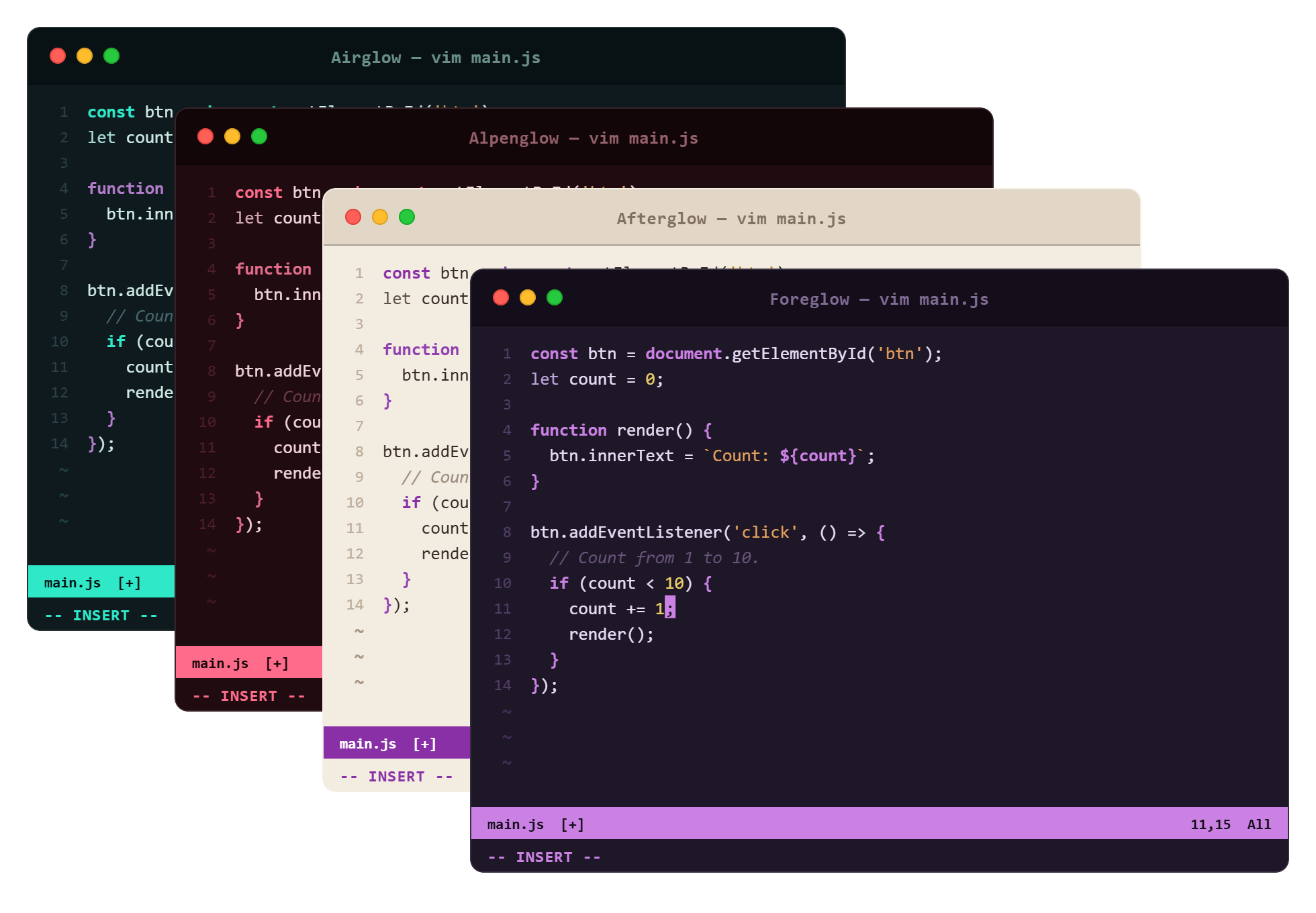1316x913 pixels.
Task: Click '-- INSERT --' mode text in Airglow
Action: (101, 616)
